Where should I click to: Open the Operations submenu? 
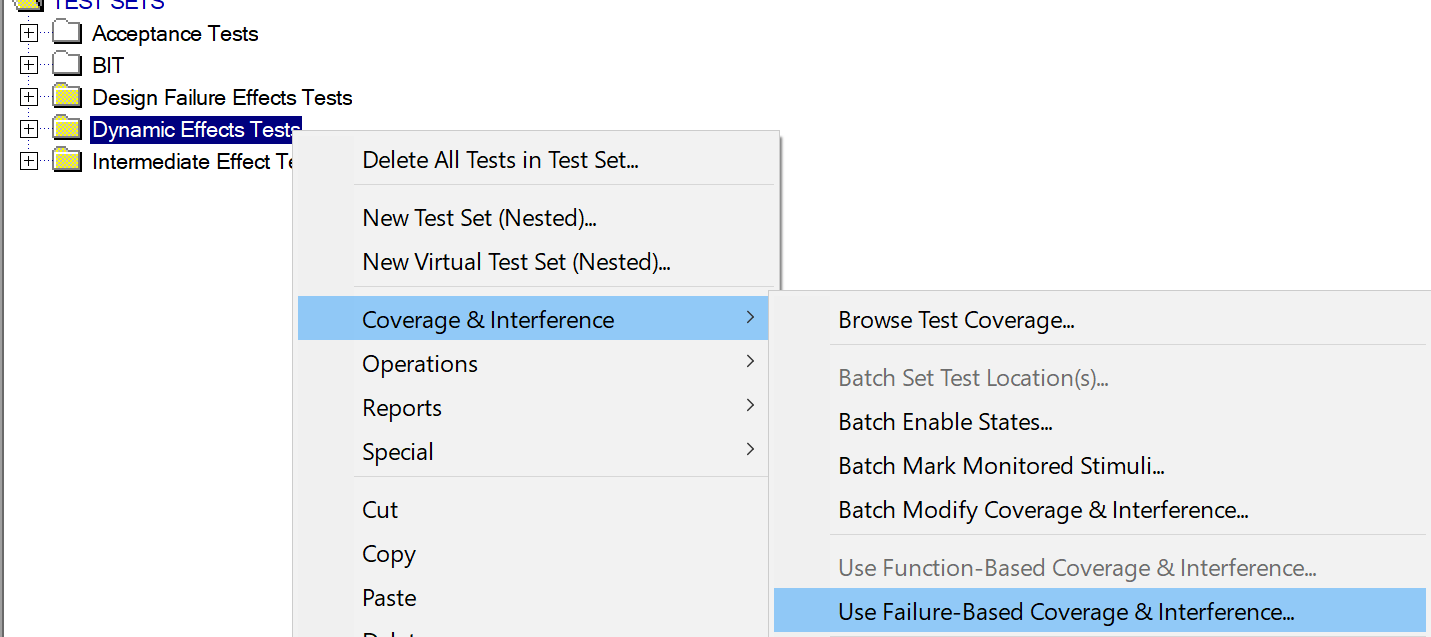pos(420,364)
